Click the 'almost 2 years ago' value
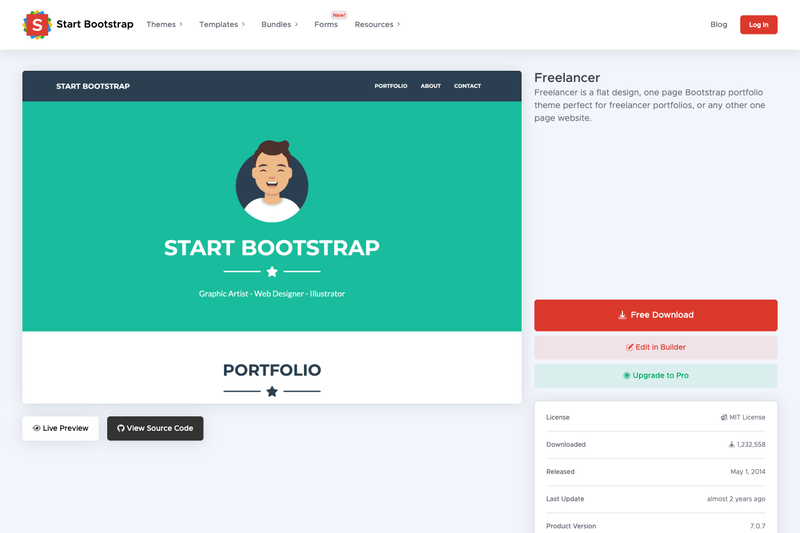800x533 pixels. [736, 499]
